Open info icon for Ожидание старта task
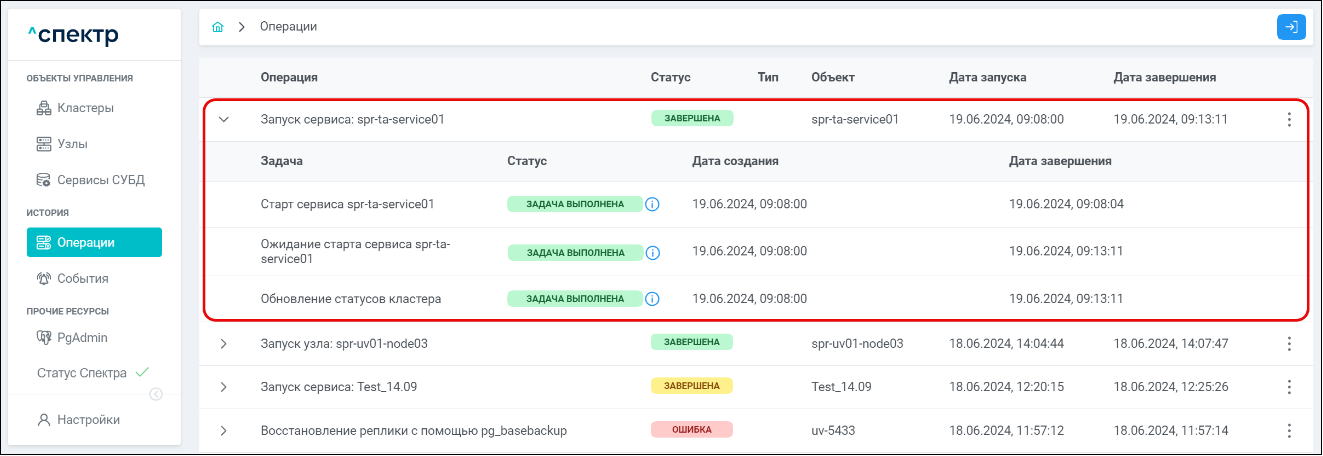The image size is (1323, 456). coord(653,253)
